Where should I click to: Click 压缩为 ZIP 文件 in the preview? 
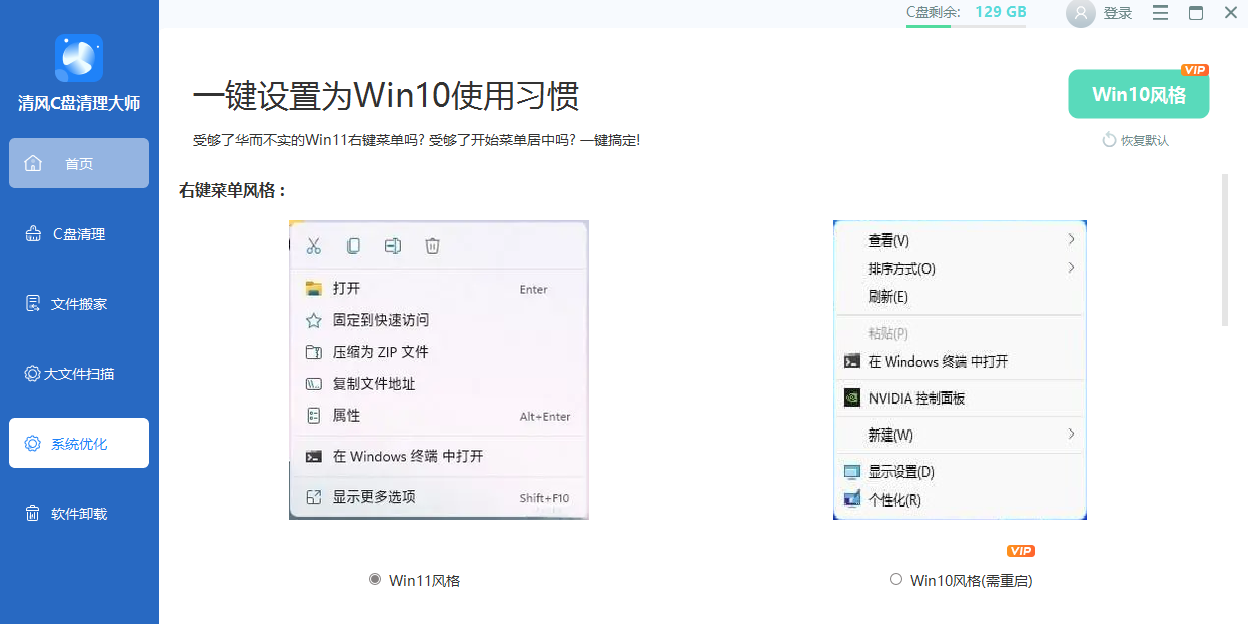click(x=380, y=352)
